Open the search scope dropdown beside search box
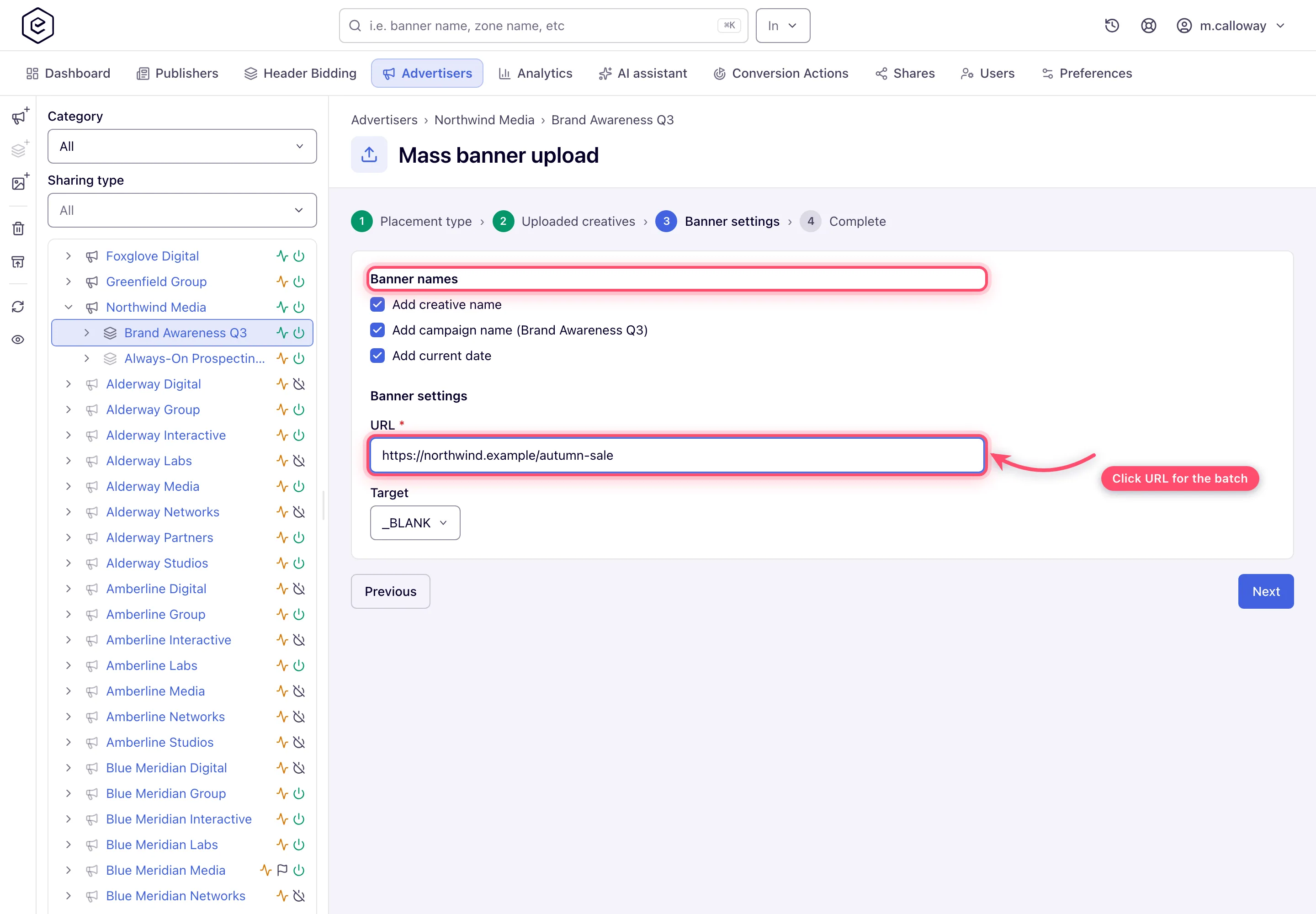This screenshot has width=1316, height=914. point(783,26)
